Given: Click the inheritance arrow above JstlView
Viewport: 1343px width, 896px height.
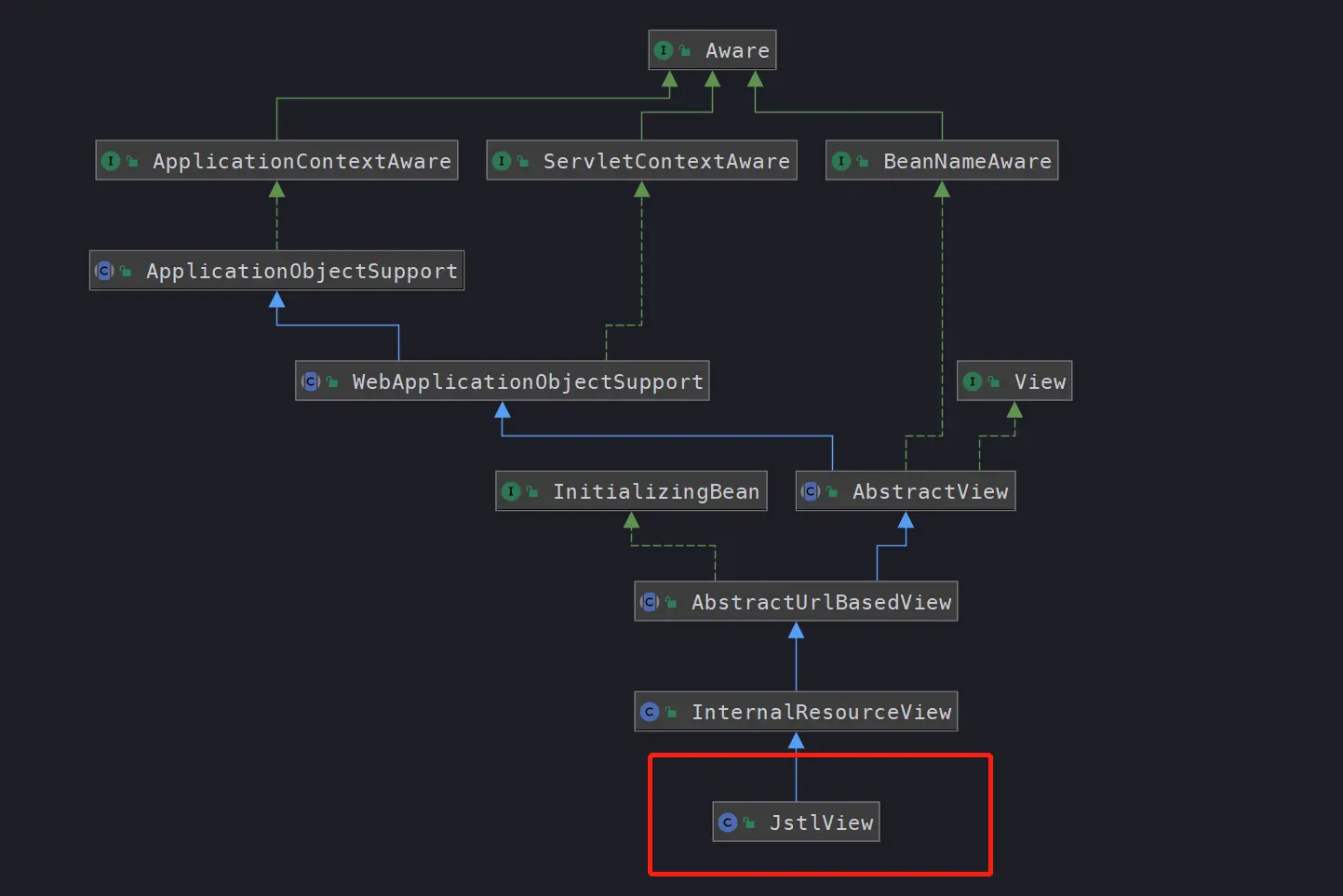Looking at the screenshot, I should (796, 742).
